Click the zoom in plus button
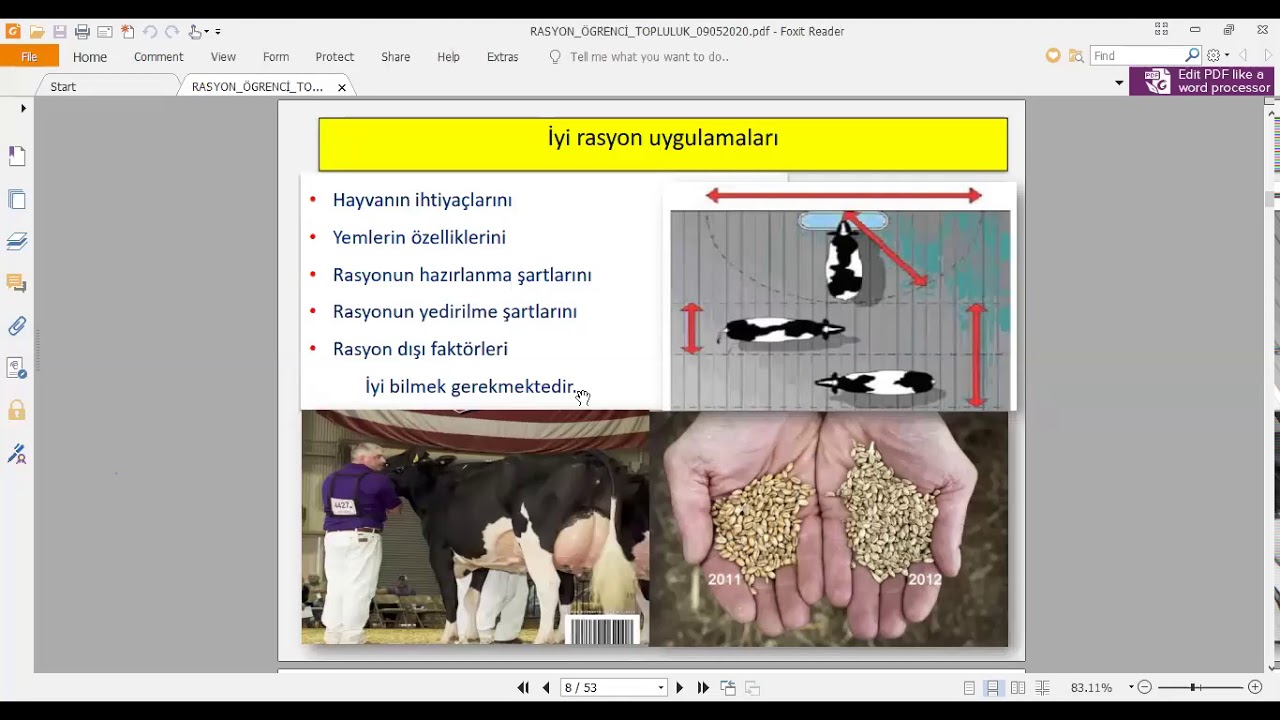 click(x=1255, y=688)
